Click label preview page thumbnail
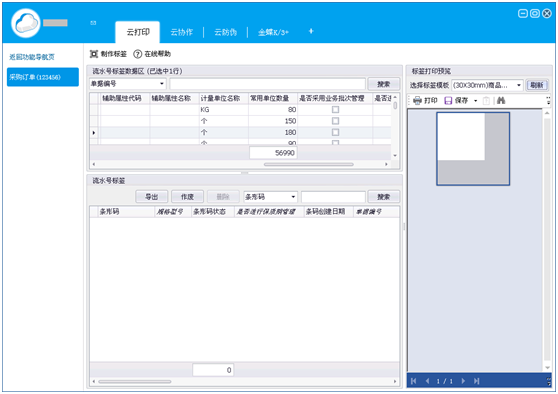Viewport: 558px width, 394px height. (473, 149)
